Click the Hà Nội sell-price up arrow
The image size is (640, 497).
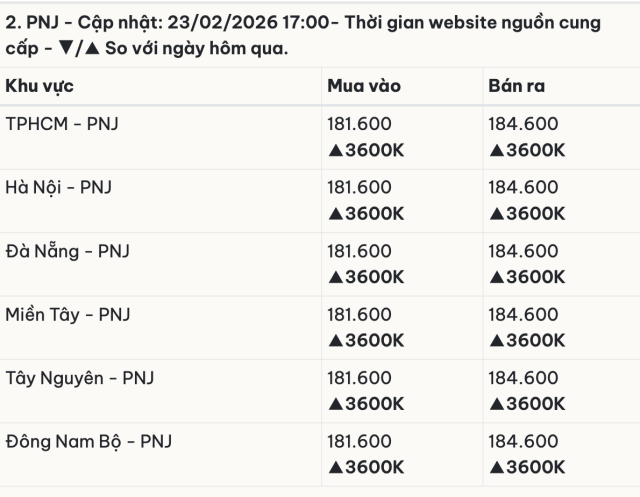(497, 213)
